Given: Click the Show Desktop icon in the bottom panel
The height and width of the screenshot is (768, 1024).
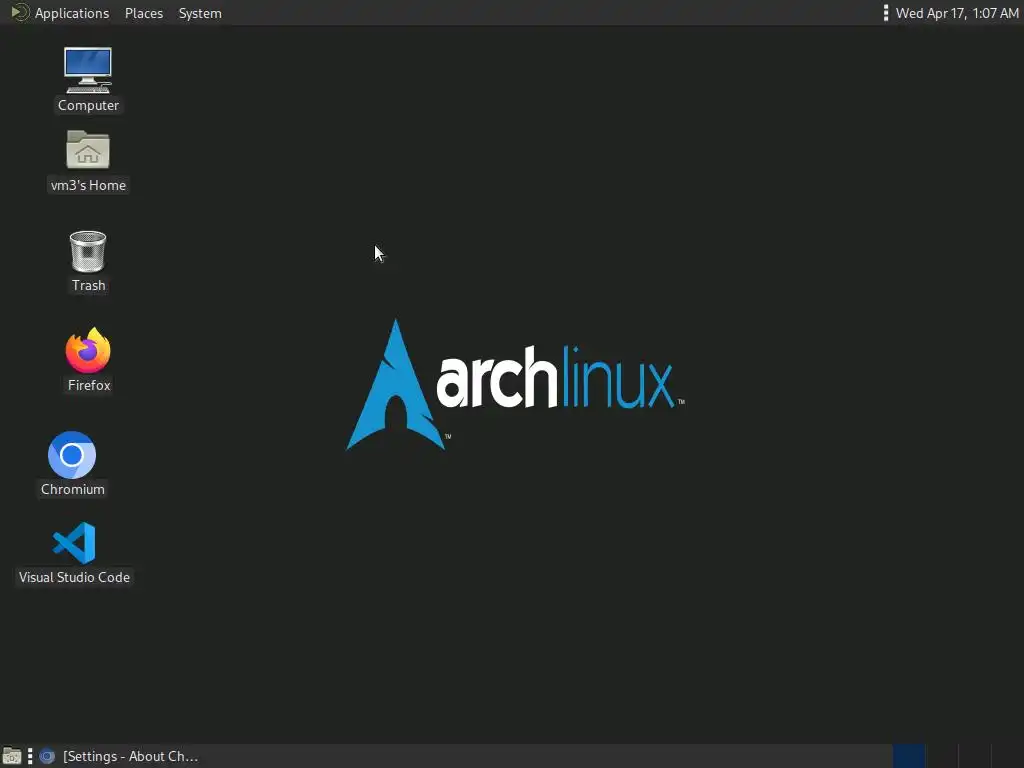Looking at the screenshot, I should click(x=12, y=756).
